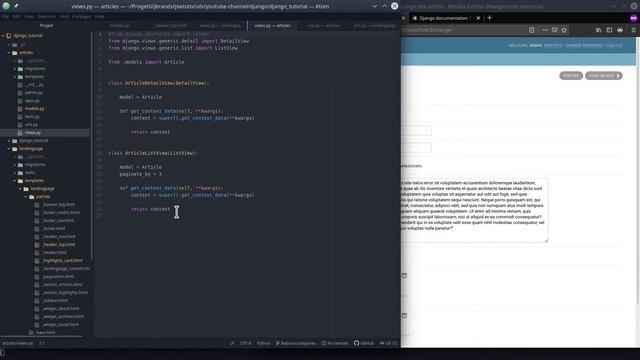The height and width of the screenshot is (360, 640).
Task: Open the Packages menu in Atom
Action: tap(82, 17)
